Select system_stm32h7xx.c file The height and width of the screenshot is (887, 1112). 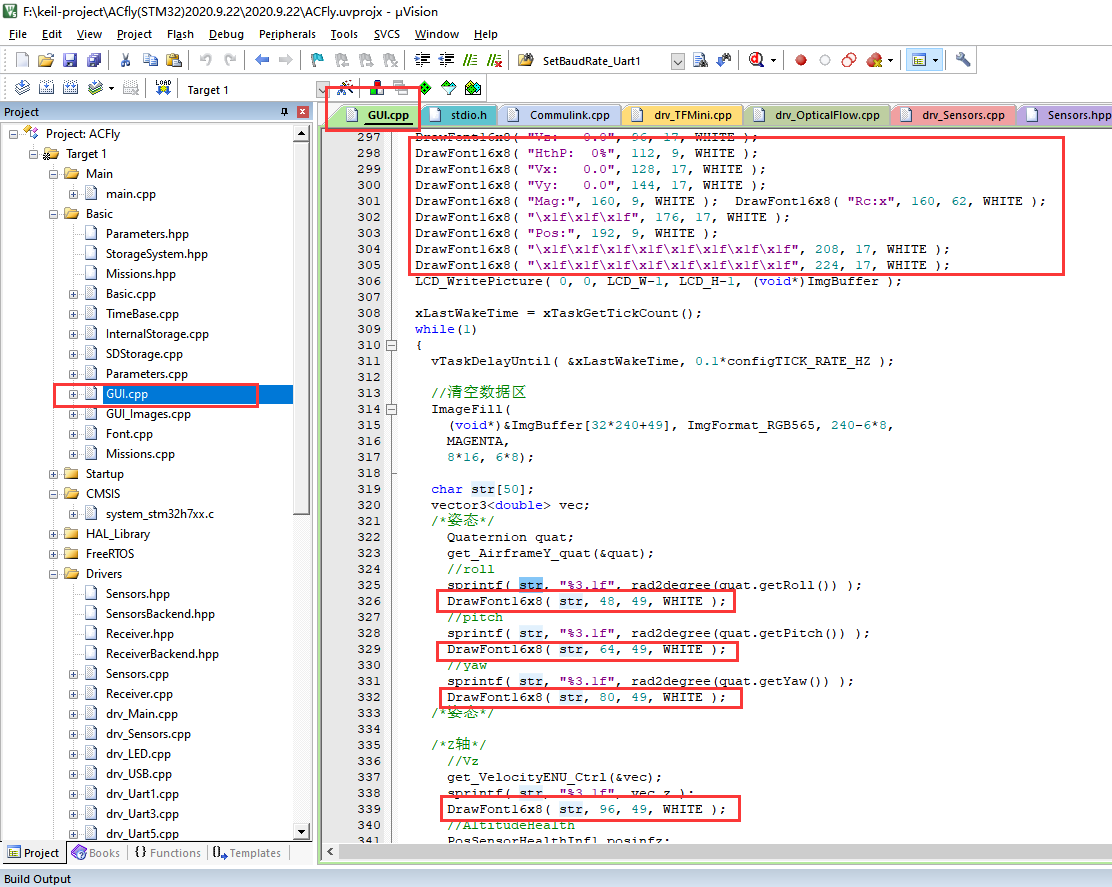(160, 514)
